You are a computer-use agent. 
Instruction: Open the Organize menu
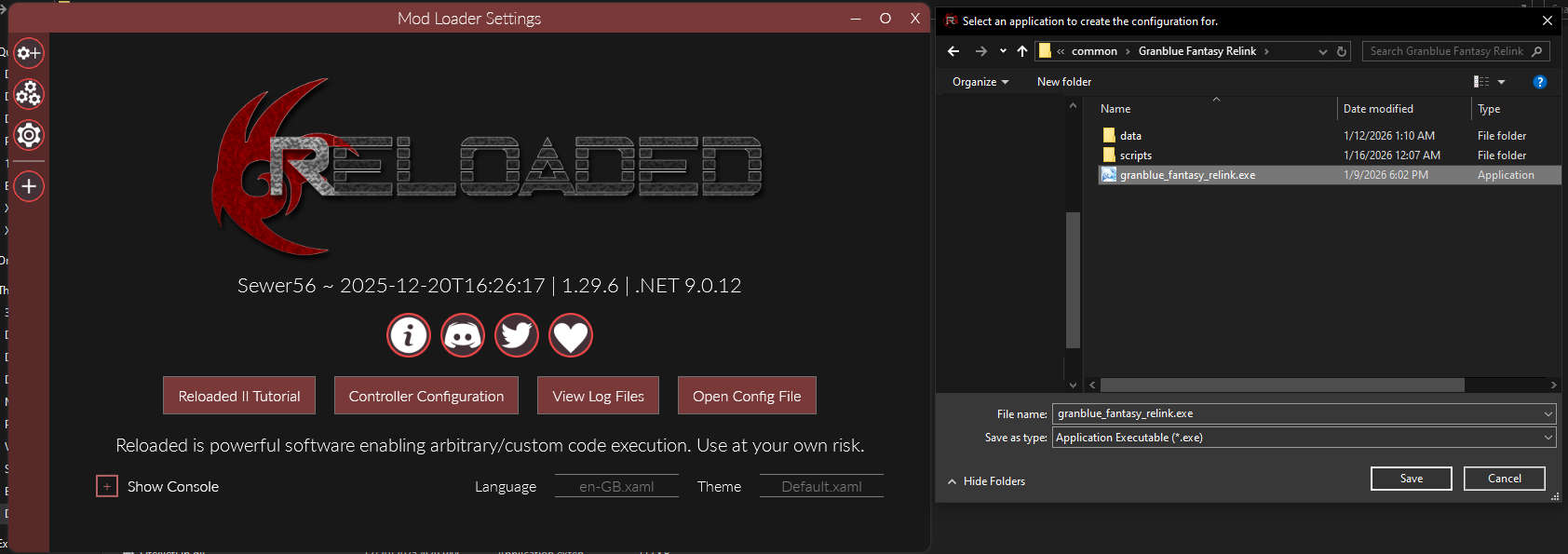980,82
